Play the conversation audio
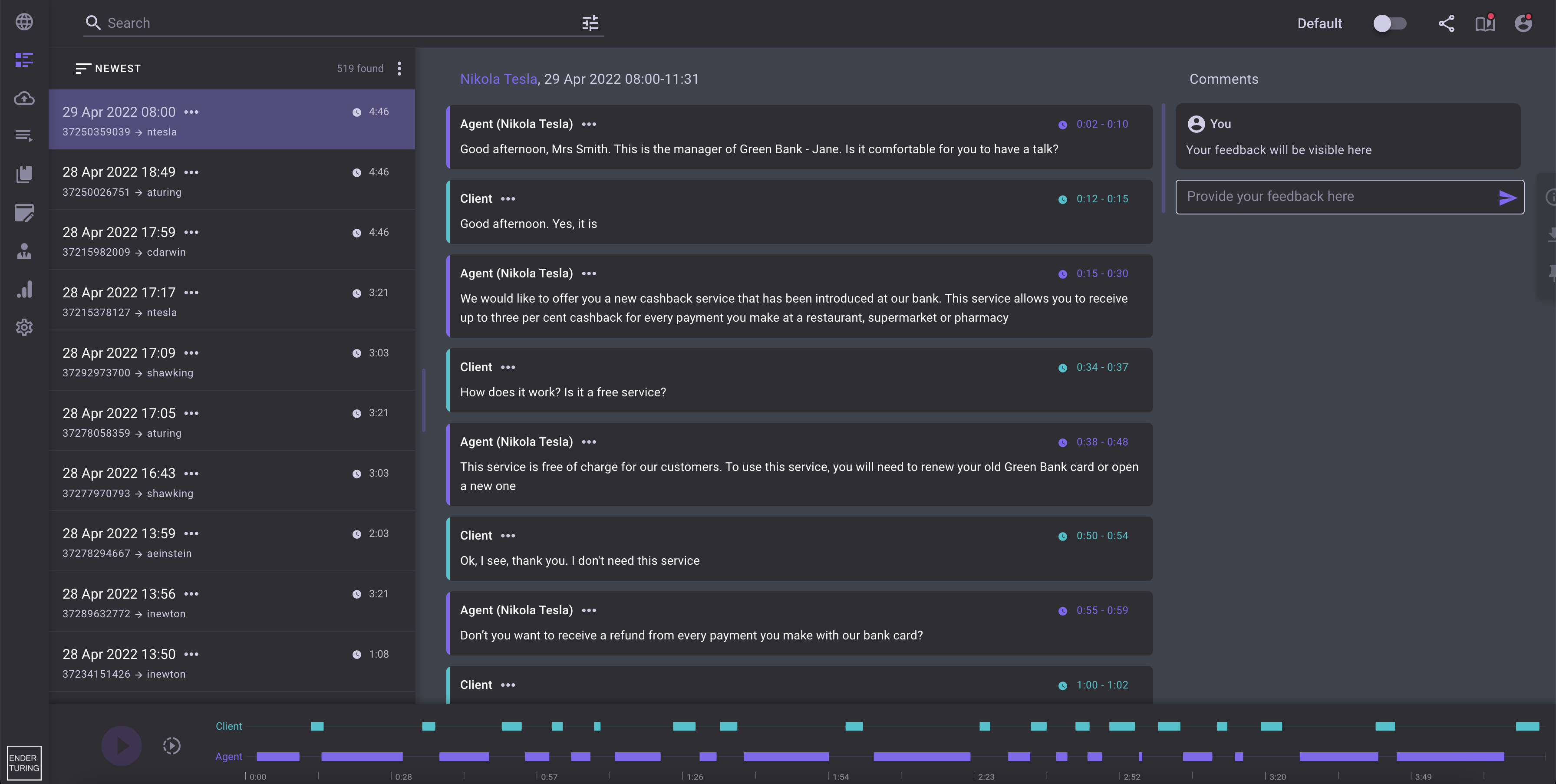This screenshot has height=784, width=1556. tap(122, 746)
